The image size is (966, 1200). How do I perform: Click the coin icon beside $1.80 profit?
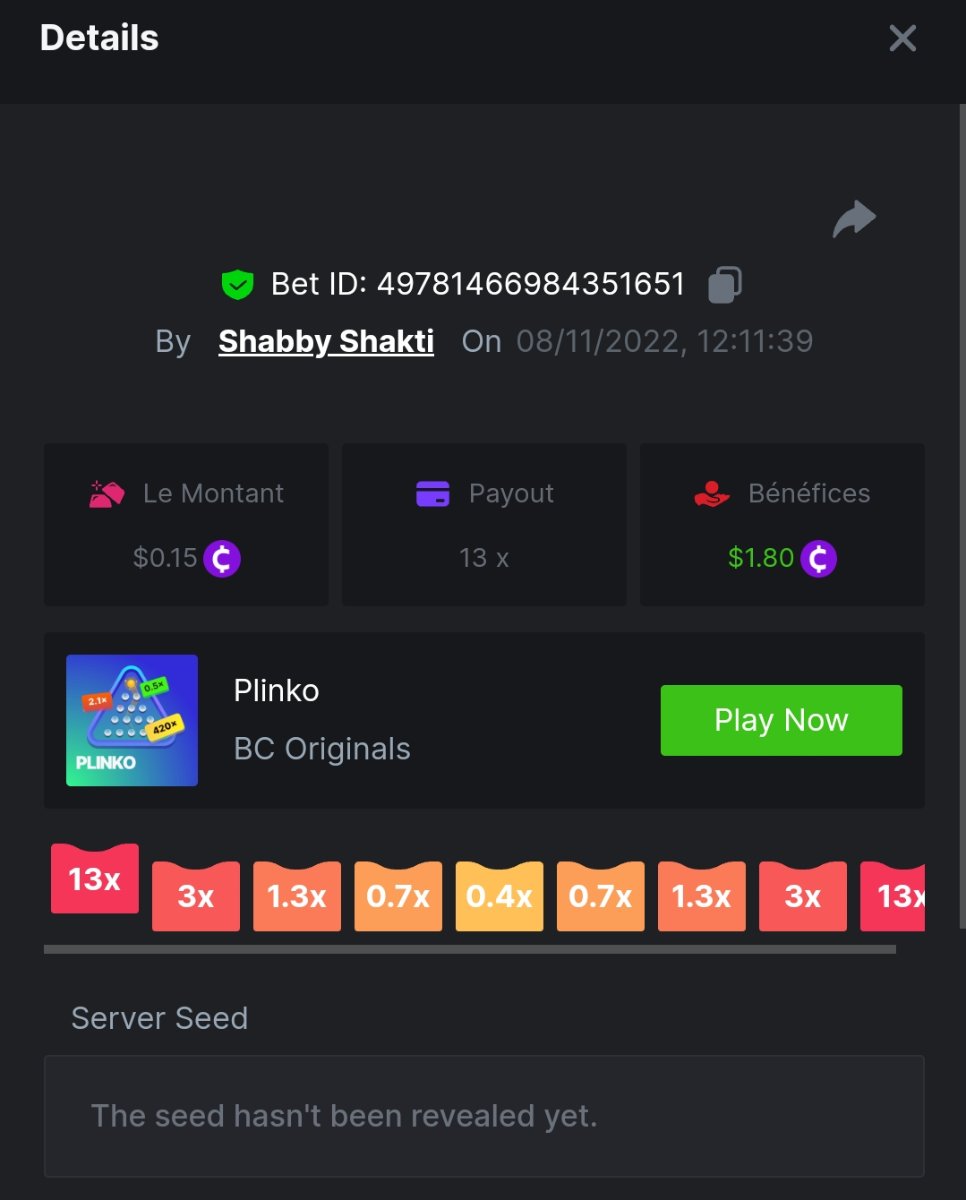click(x=818, y=558)
